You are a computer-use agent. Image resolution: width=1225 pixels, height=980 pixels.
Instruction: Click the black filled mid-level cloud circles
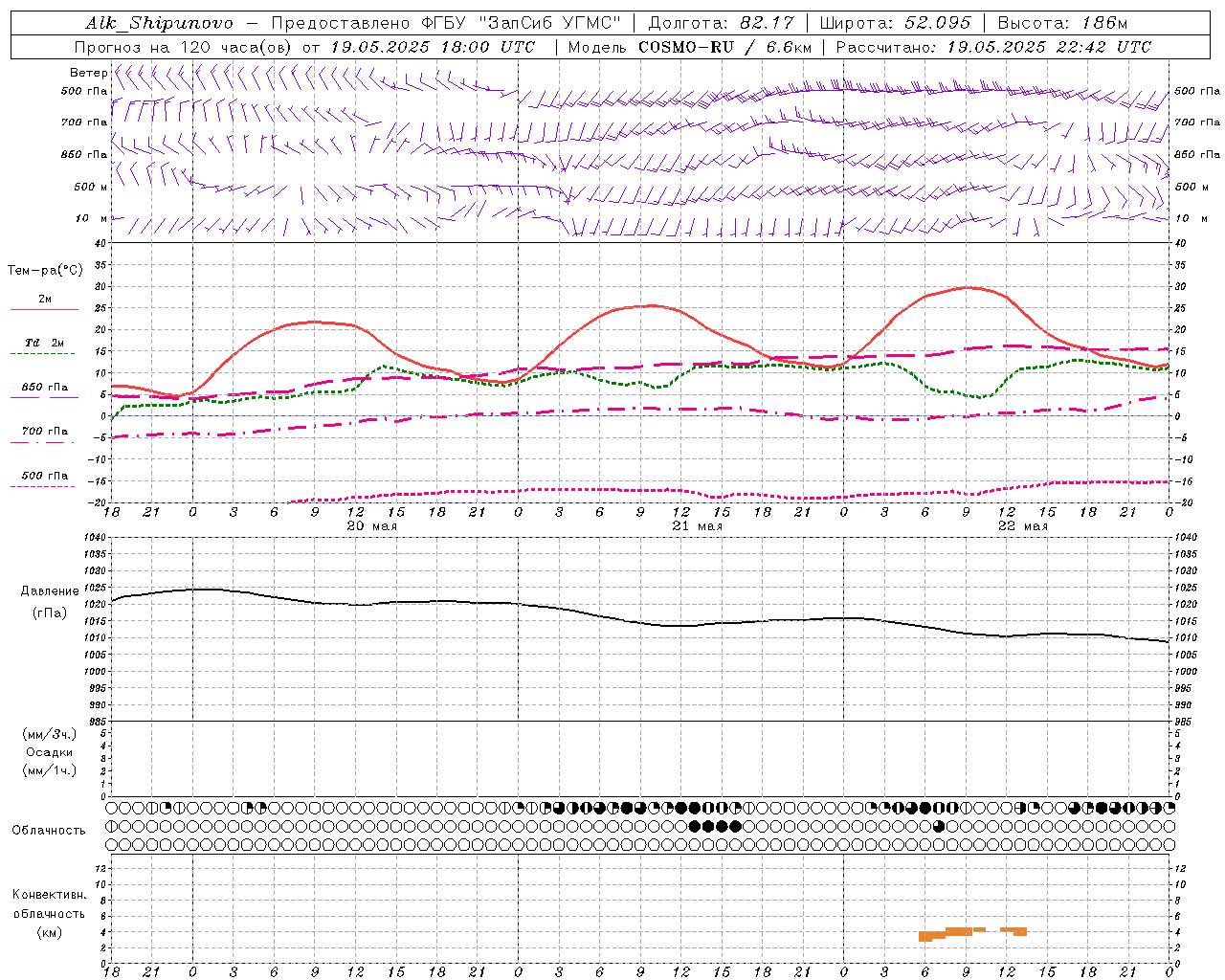click(715, 826)
